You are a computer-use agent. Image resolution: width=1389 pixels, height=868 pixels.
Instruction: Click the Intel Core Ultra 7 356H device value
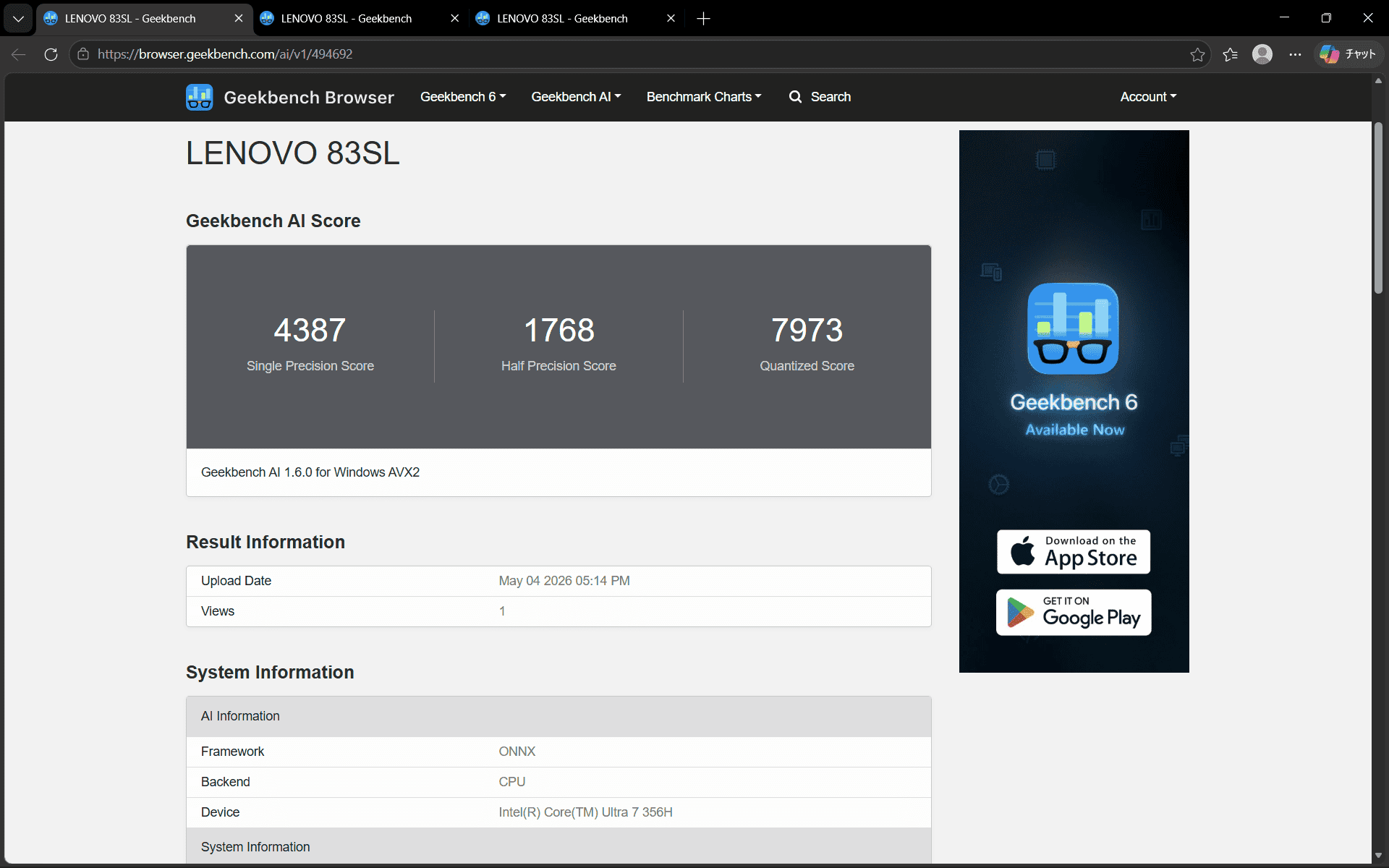pos(585,812)
